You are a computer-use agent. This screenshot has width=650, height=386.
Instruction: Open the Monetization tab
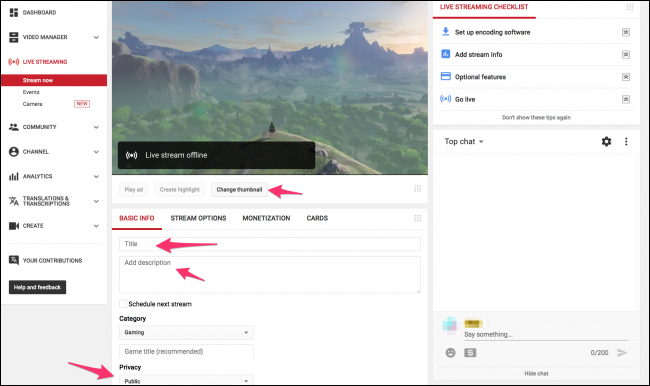tap(266, 218)
